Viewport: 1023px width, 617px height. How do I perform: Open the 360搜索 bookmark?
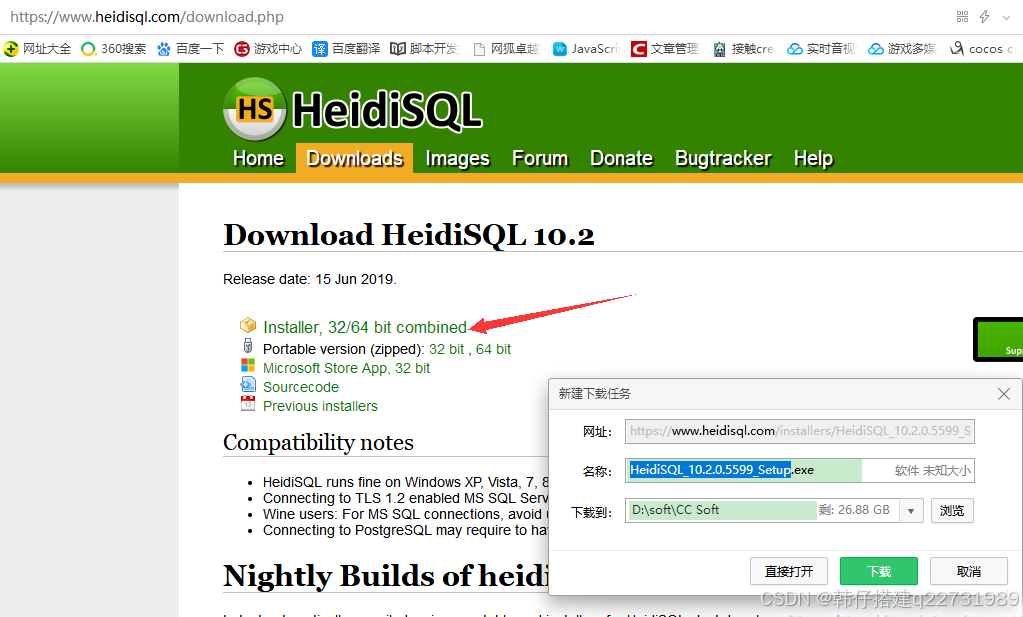point(114,49)
